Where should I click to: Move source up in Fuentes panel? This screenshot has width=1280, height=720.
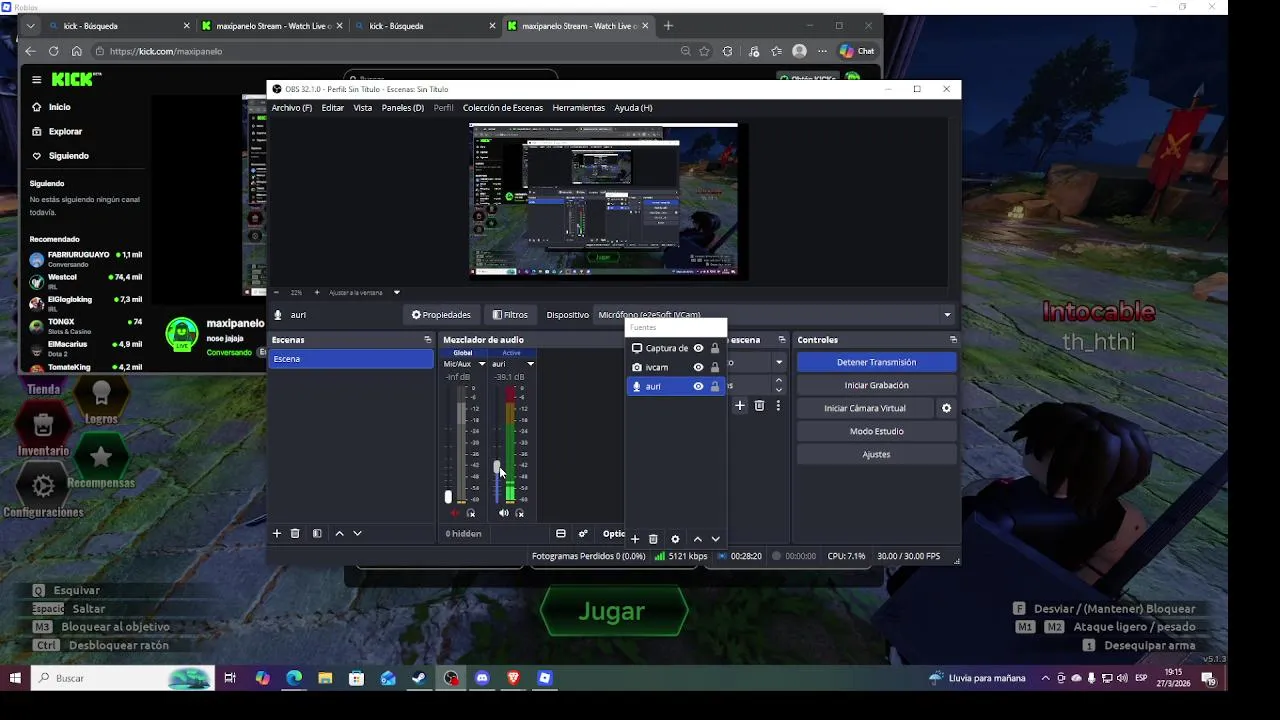tap(697, 539)
